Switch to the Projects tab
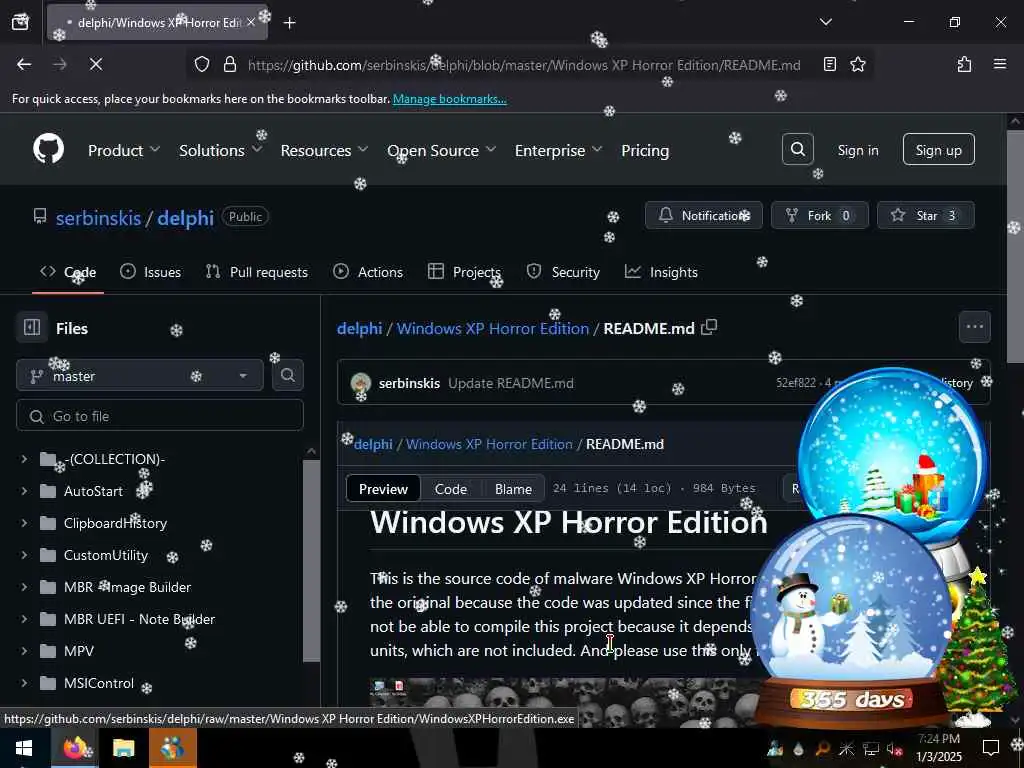The height and width of the screenshot is (768, 1024). 464,272
